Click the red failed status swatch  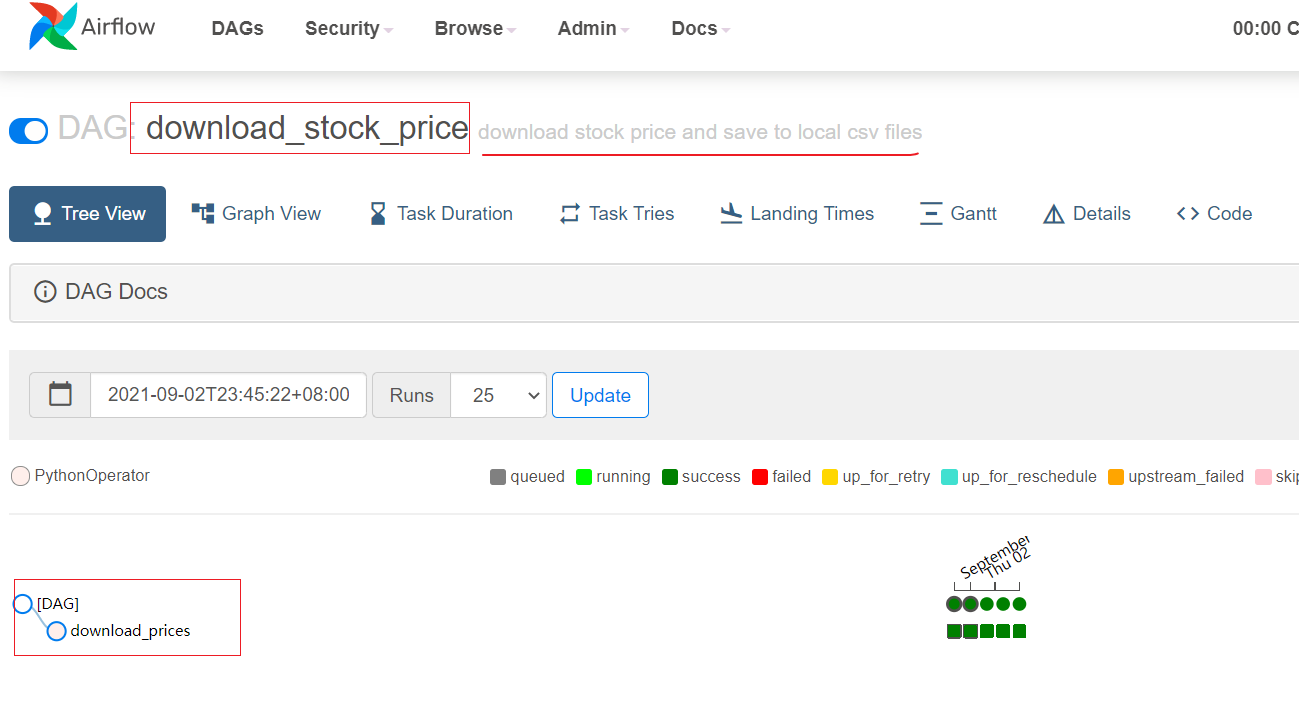pos(760,477)
